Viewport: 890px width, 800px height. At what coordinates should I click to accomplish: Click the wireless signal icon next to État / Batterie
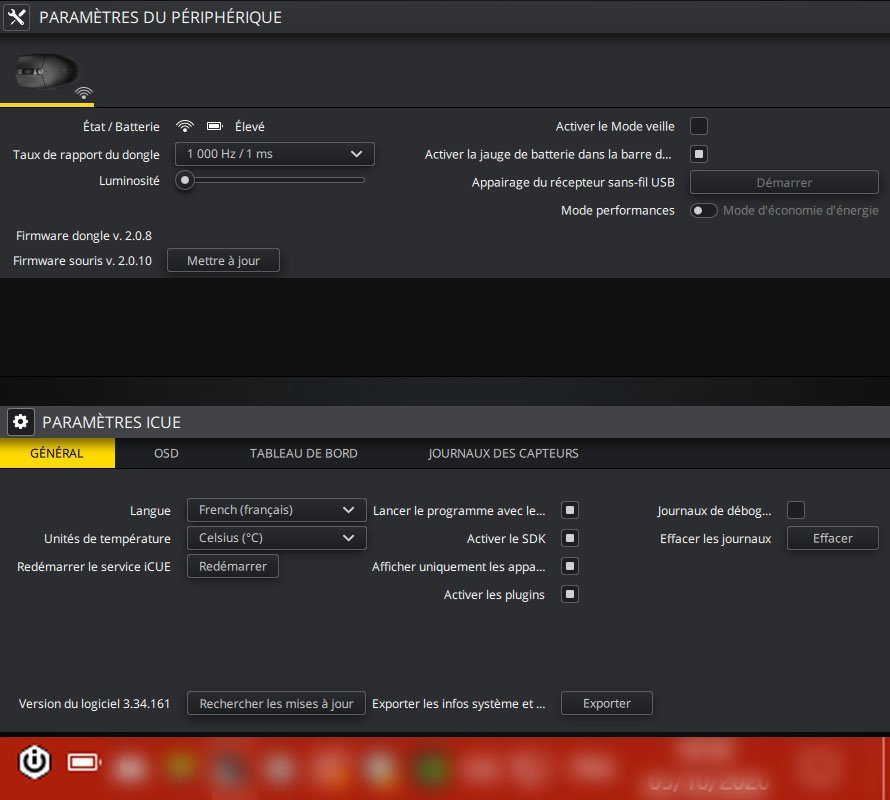(184, 127)
